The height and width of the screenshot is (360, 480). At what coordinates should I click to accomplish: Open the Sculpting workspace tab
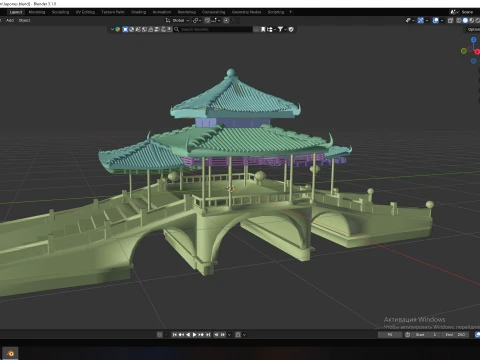point(60,12)
